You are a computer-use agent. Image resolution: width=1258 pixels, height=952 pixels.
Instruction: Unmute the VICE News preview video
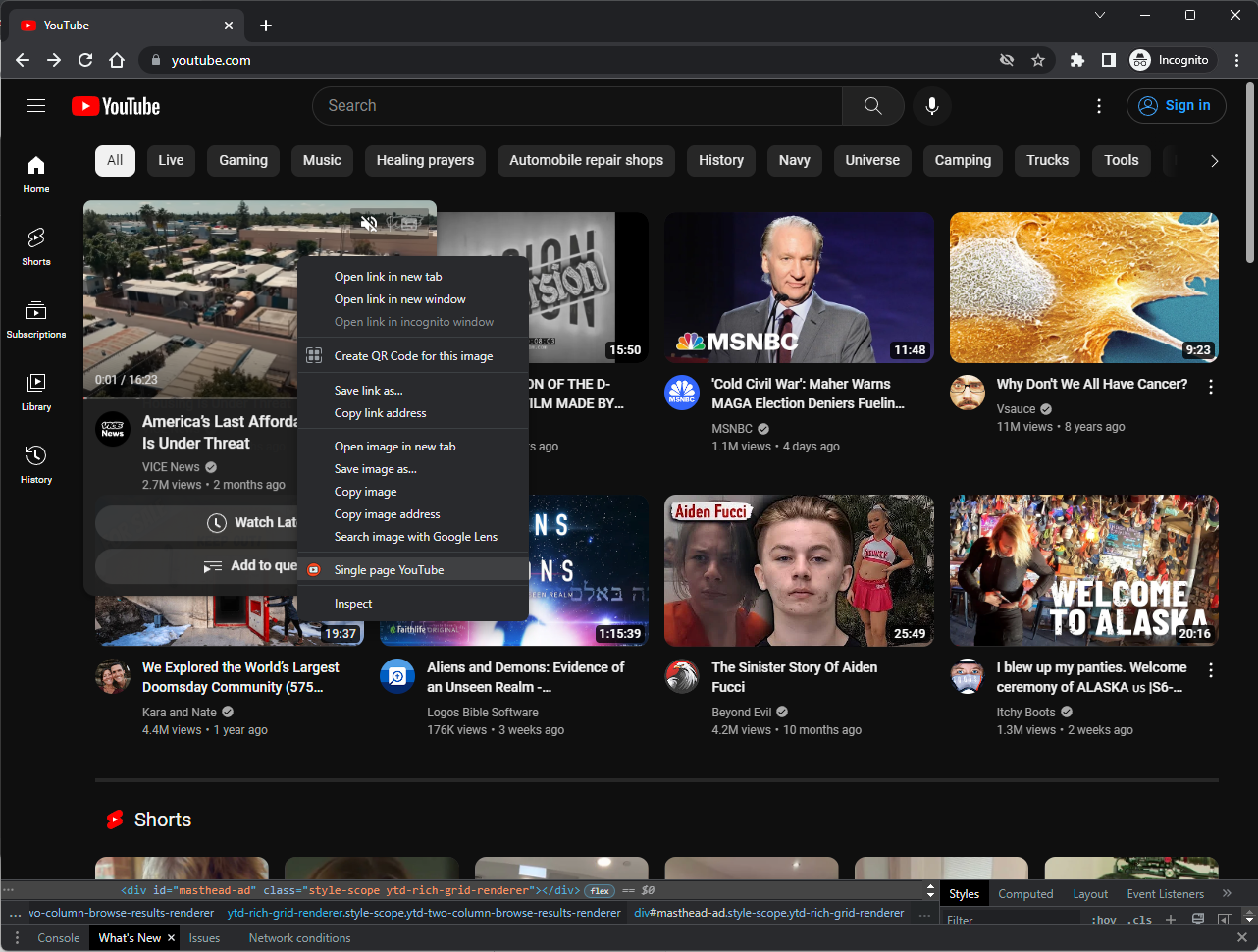pyautogui.click(x=369, y=224)
